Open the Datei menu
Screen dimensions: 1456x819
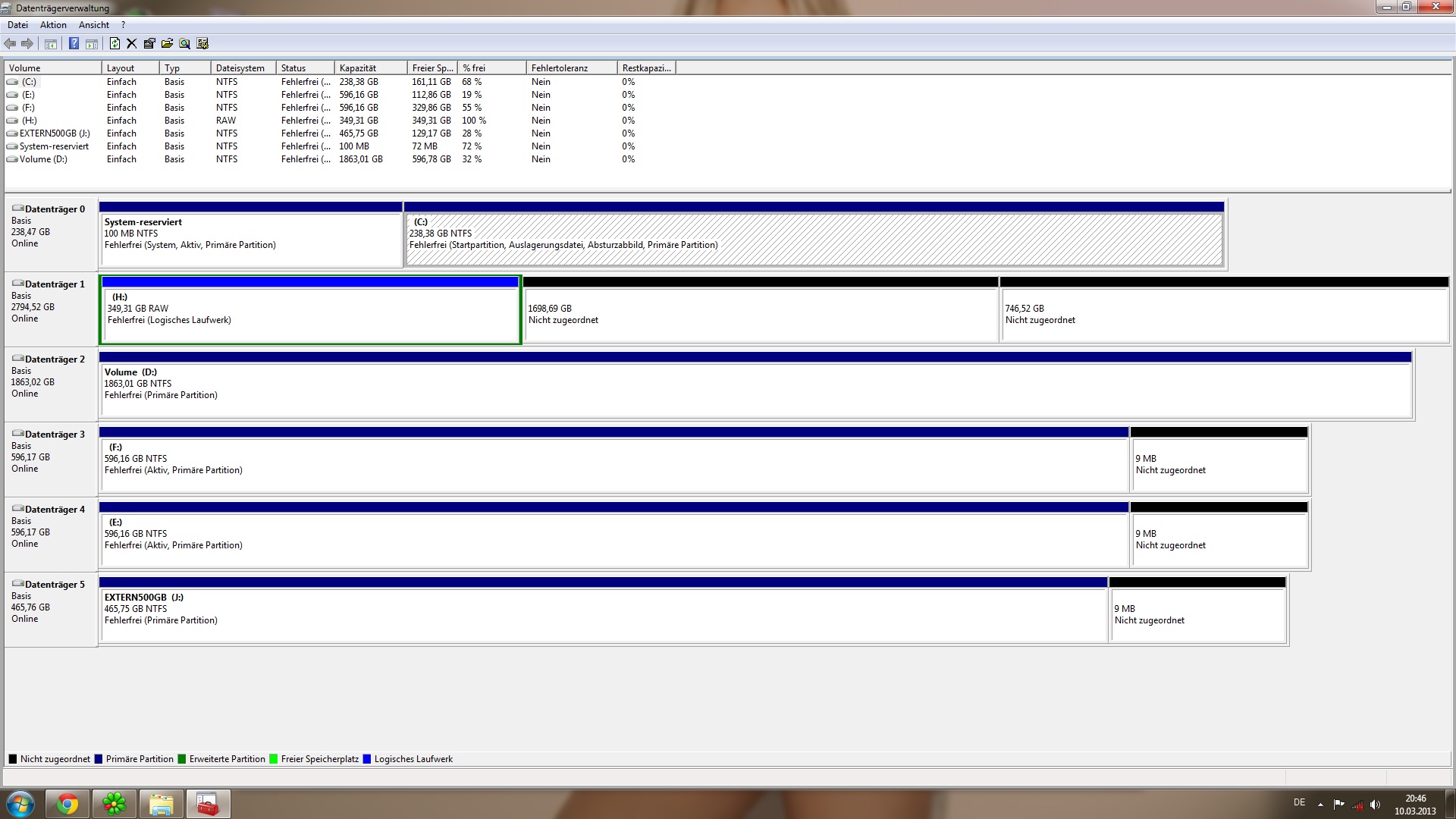17,25
